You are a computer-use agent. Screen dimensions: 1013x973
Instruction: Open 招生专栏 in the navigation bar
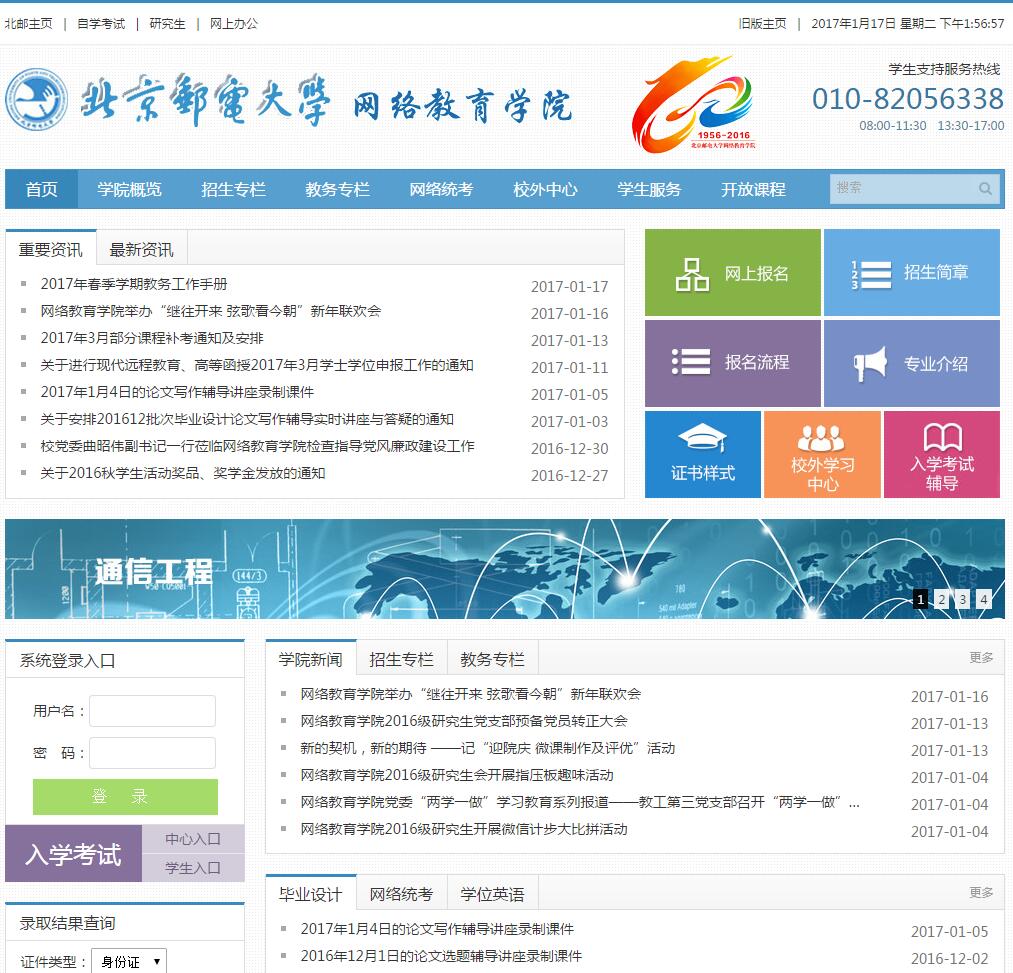pyautogui.click(x=233, y=189)
